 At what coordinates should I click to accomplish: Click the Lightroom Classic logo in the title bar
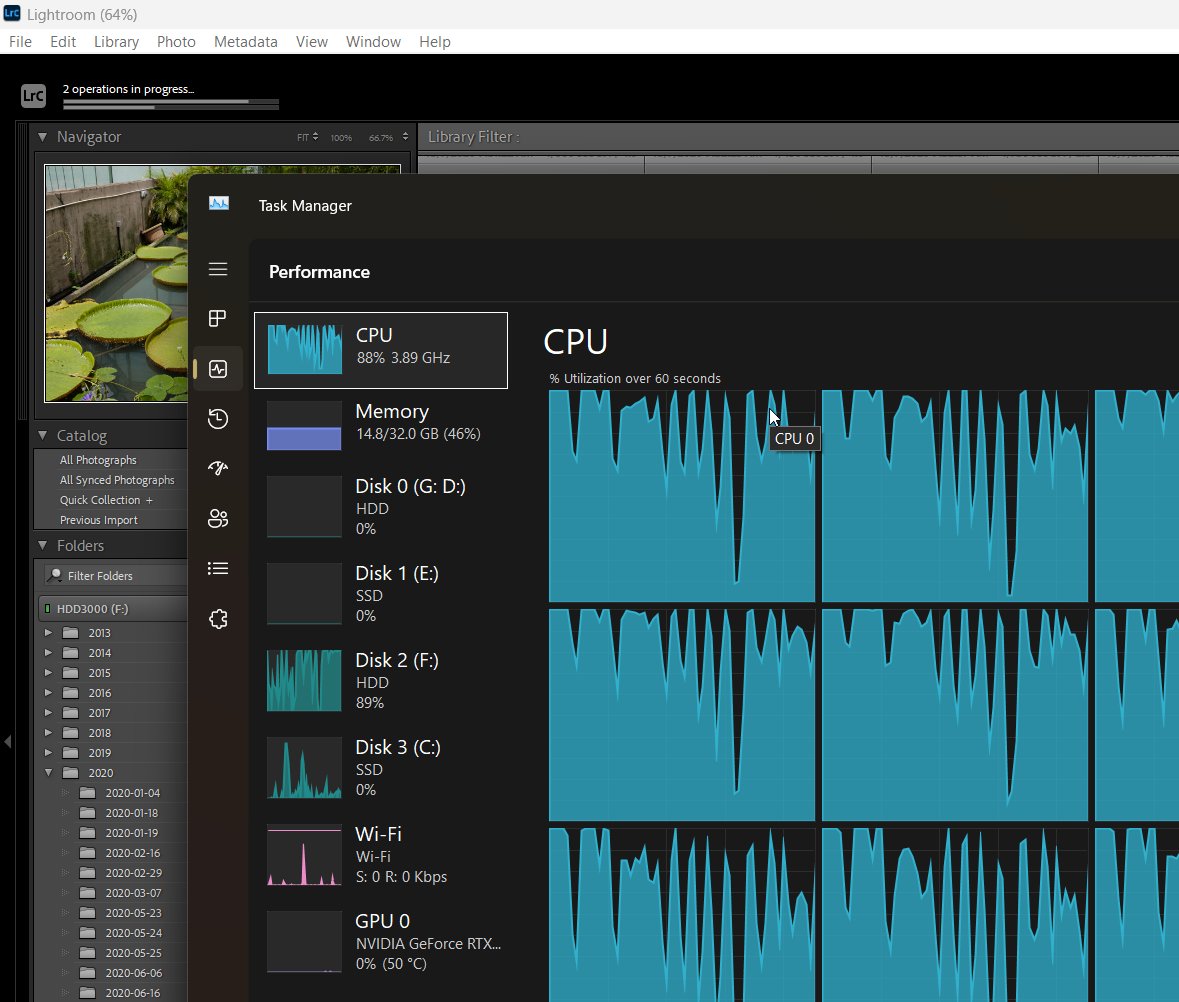10,14
